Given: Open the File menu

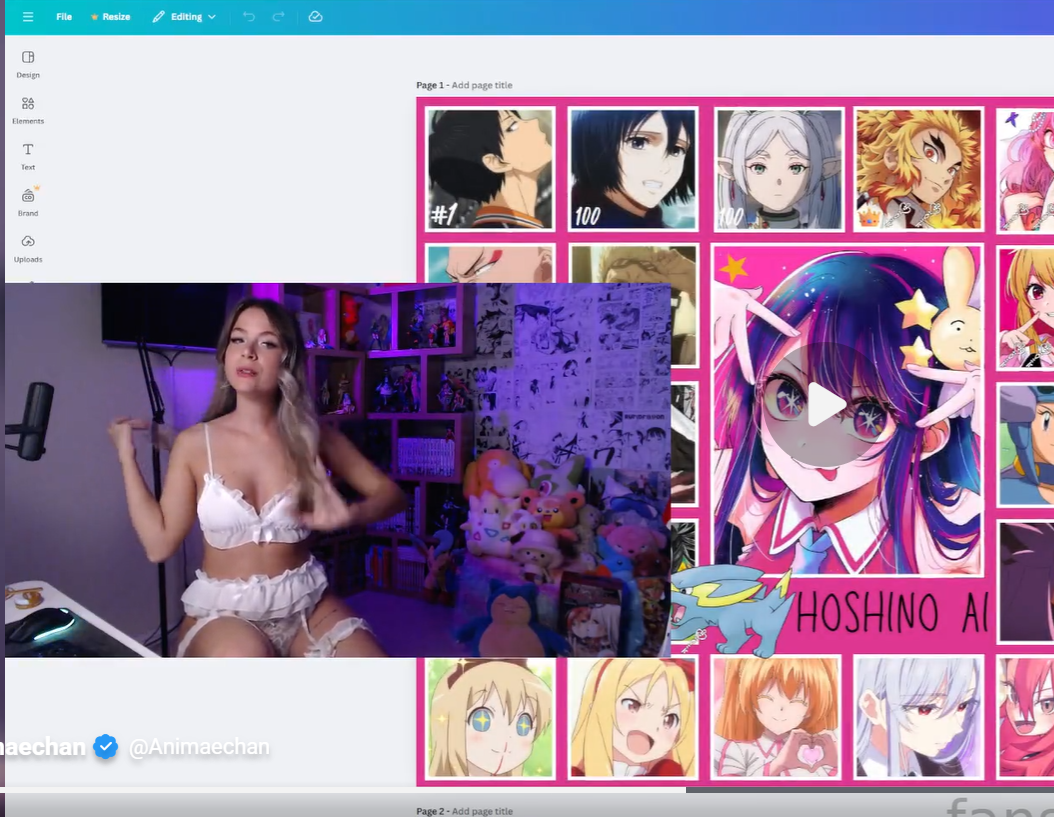Looking at the screenshot, I should coord(64,17).
